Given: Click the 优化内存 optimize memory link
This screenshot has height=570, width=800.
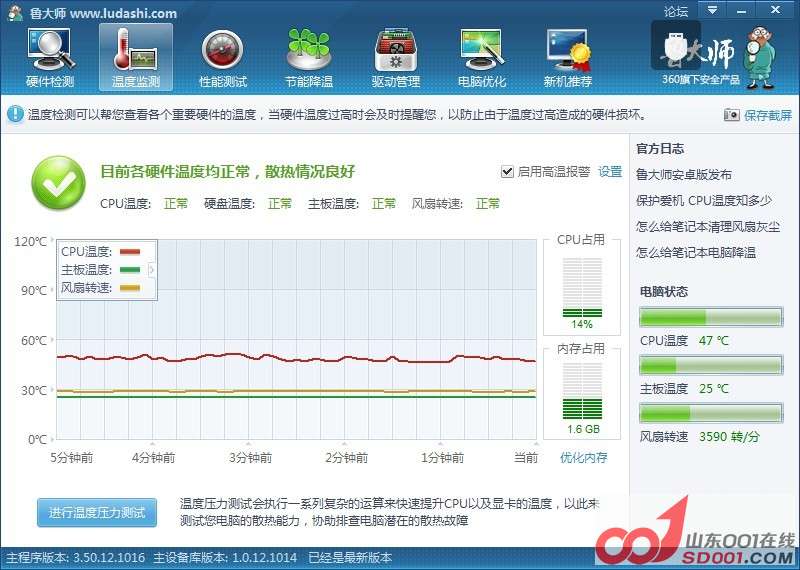Looking at the screenshot, I should [x=584, y=457].
